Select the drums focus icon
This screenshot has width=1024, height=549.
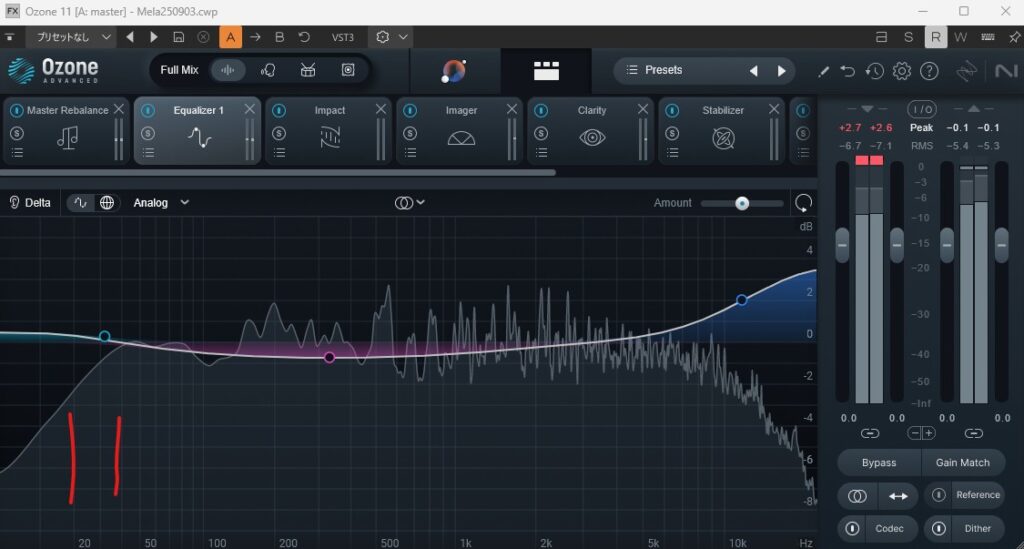pos(308,71)
